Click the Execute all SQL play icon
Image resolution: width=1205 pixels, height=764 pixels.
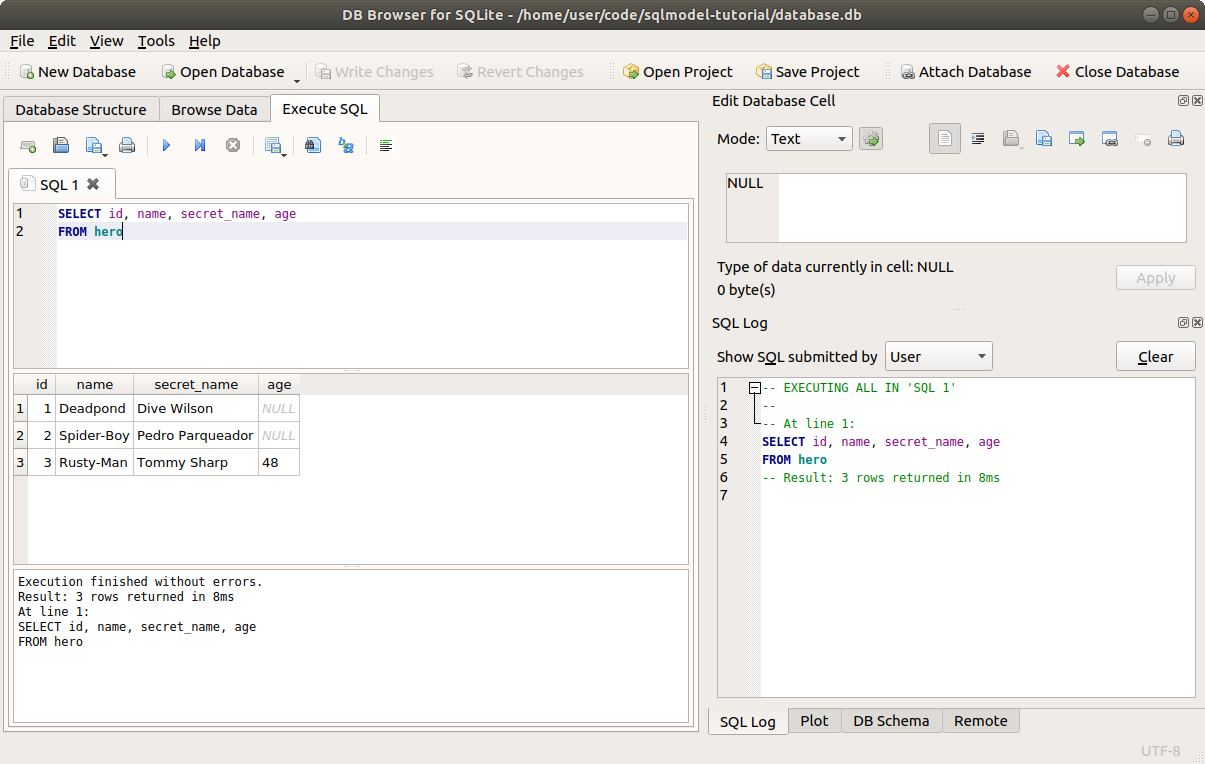(x=166, y=146)
